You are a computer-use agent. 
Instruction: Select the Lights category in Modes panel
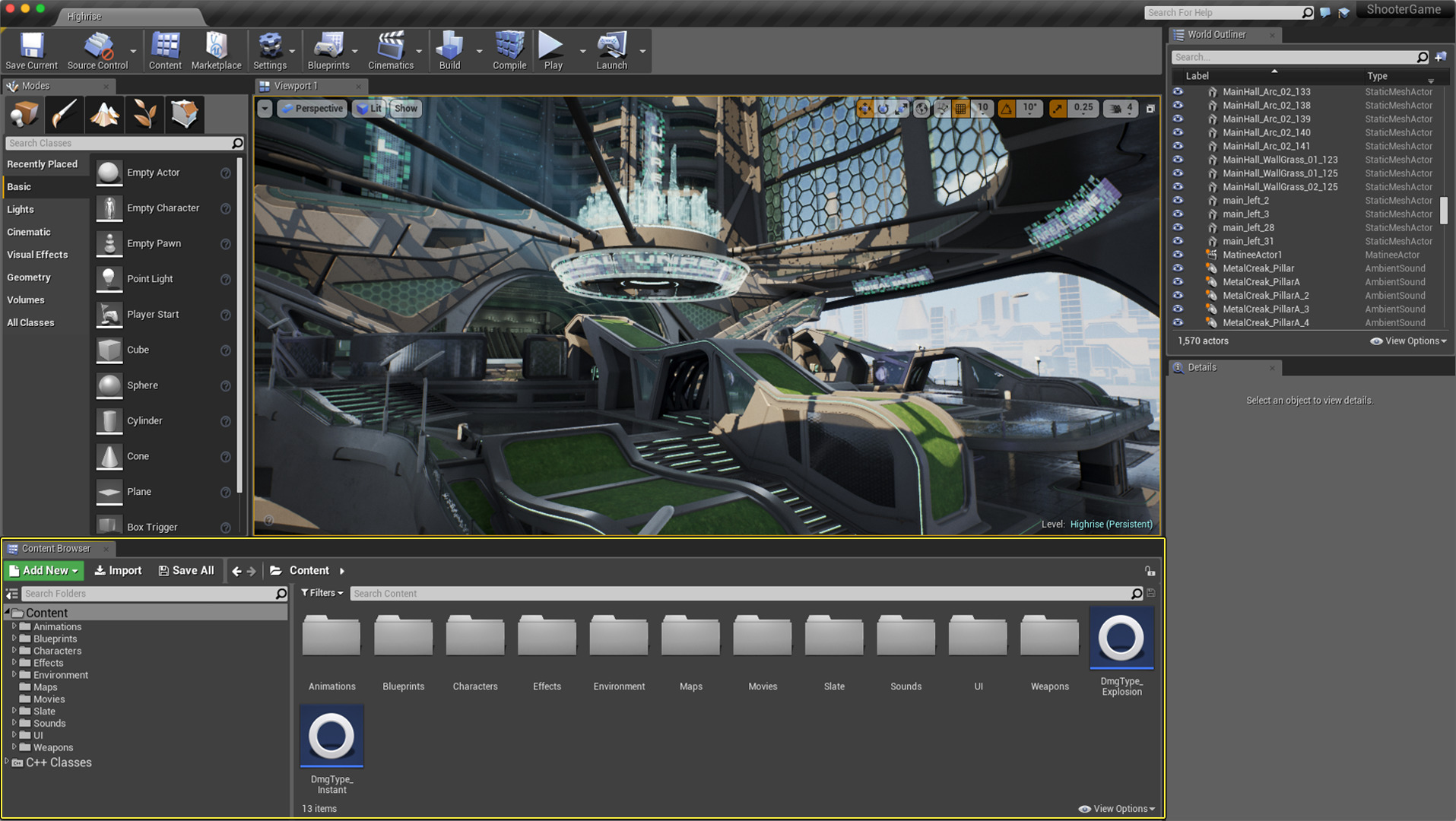pos(21,209)
